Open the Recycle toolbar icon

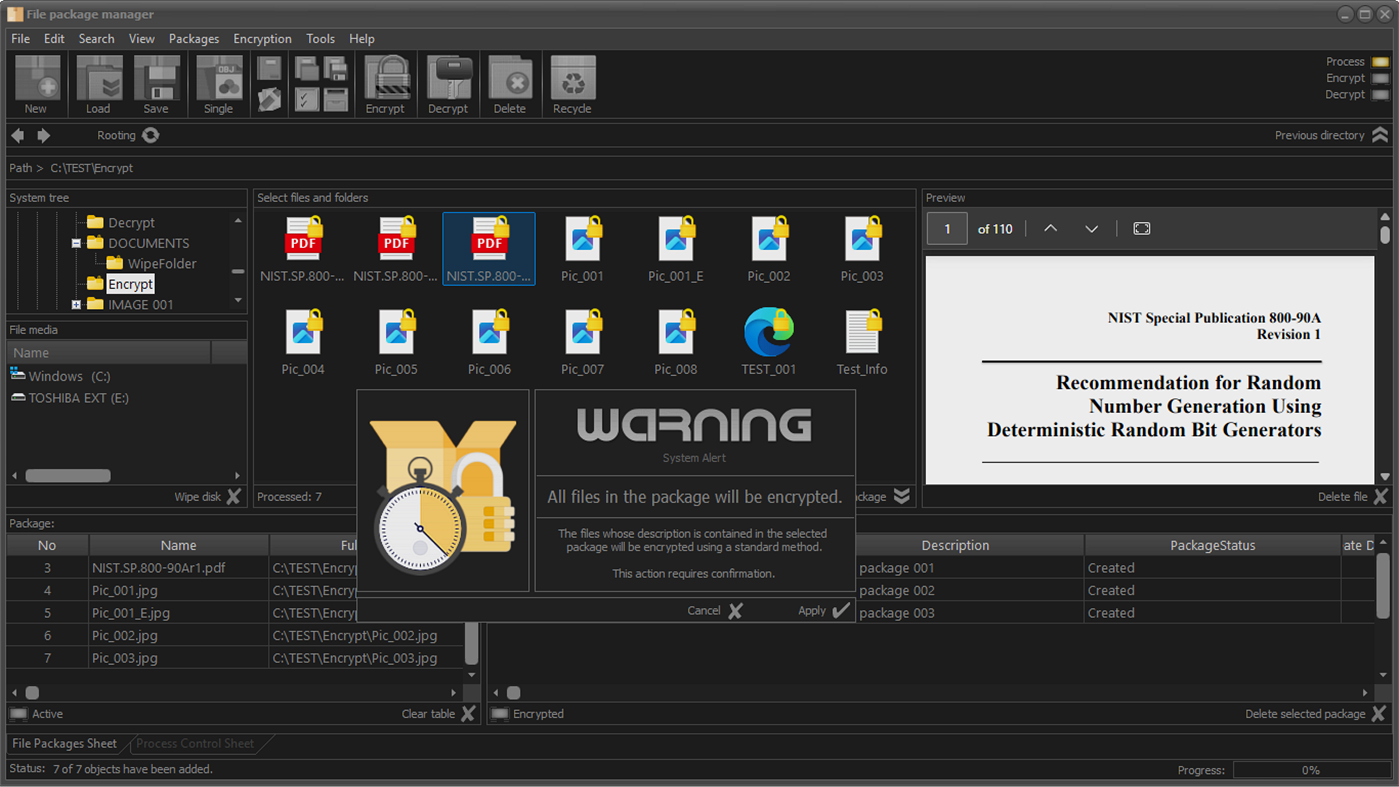(x=572, y=84)
